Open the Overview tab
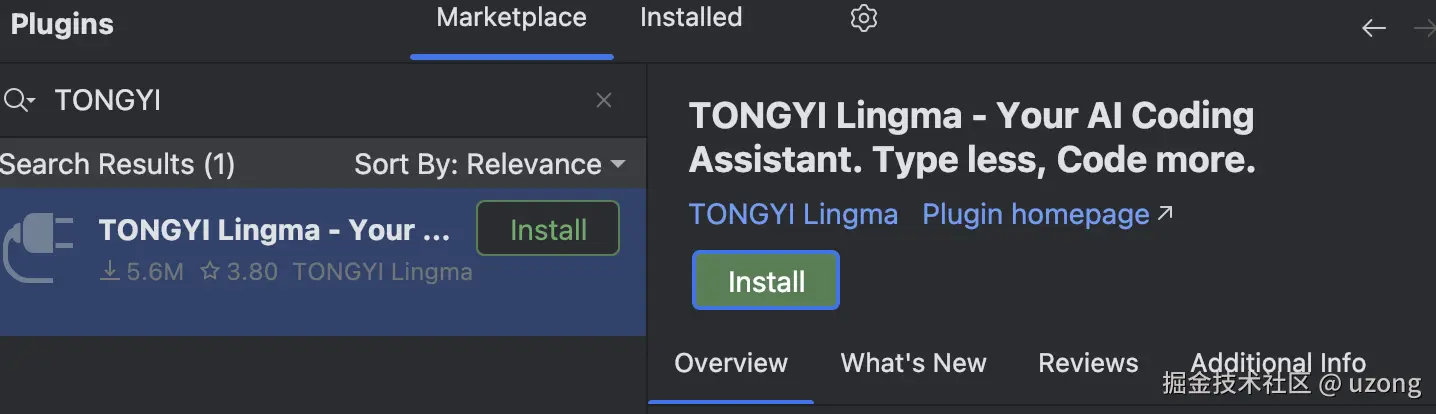Viewport: 1436px width, 414px height. pos(731,363)
